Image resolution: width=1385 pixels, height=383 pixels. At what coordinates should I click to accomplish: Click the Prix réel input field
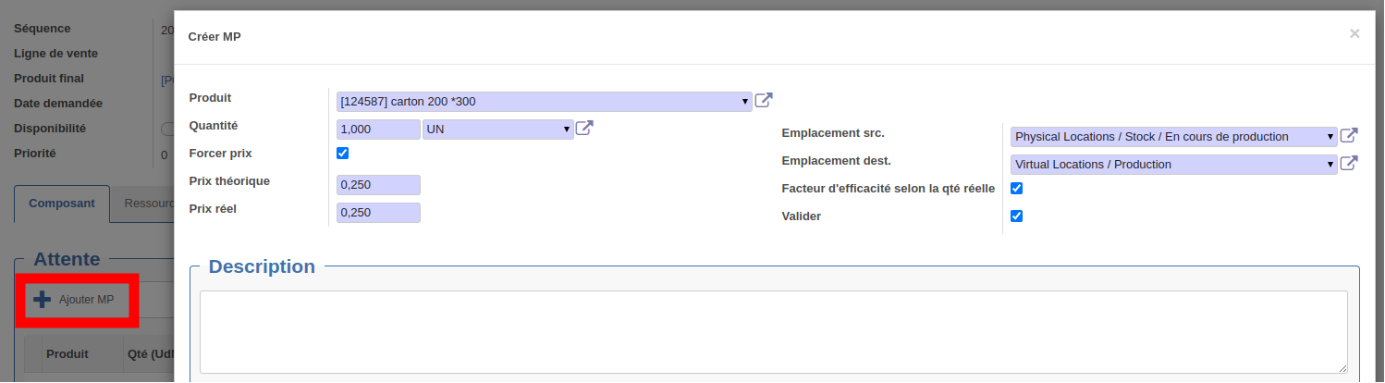379,212
